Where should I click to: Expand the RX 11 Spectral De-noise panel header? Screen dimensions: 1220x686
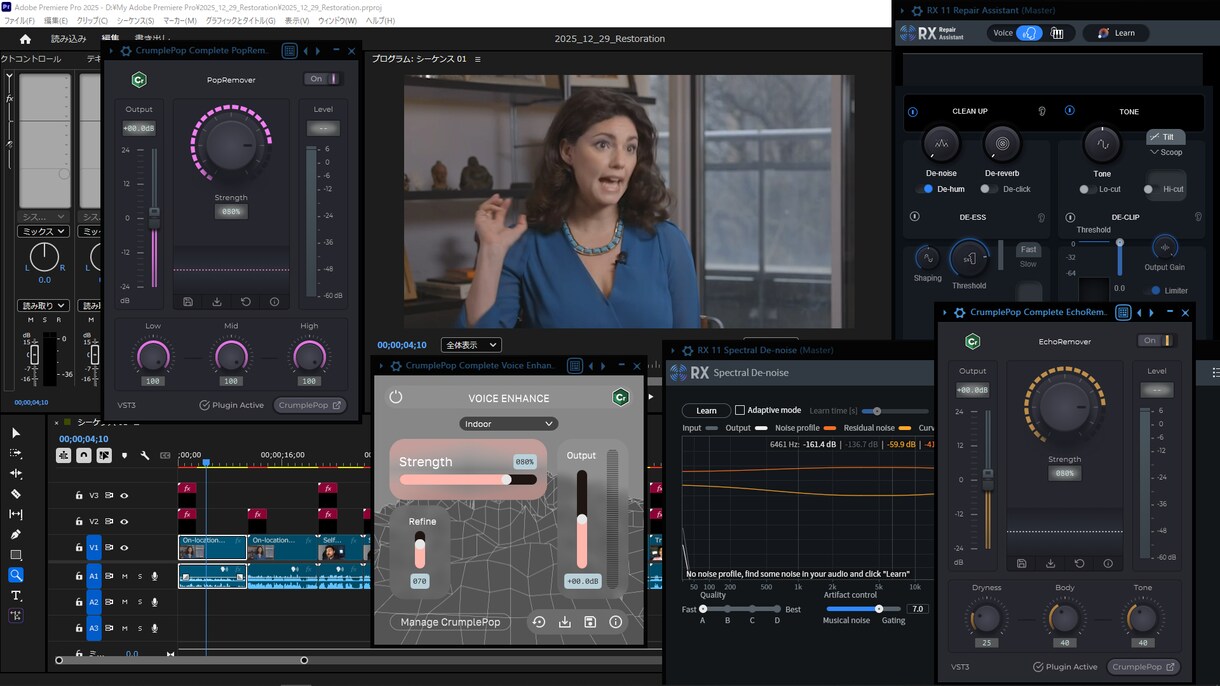pos(672,351)
